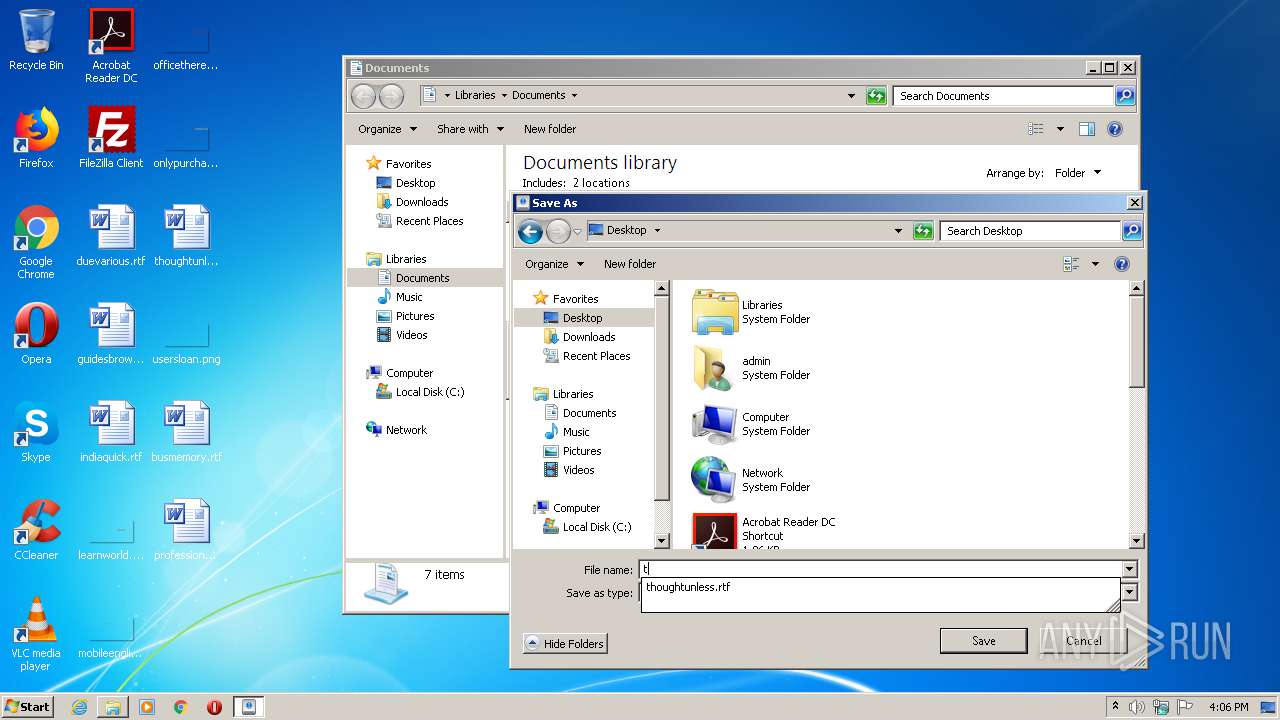The image size is (1280, 720).
Task: Click Search Desktop field in Save As
Action: pos(1031,231)
